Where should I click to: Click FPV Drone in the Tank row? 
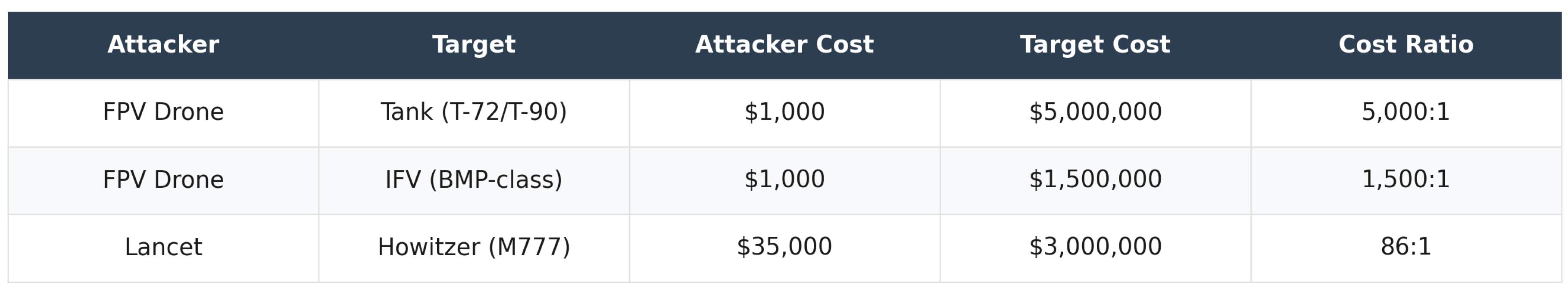coord(163,112)
